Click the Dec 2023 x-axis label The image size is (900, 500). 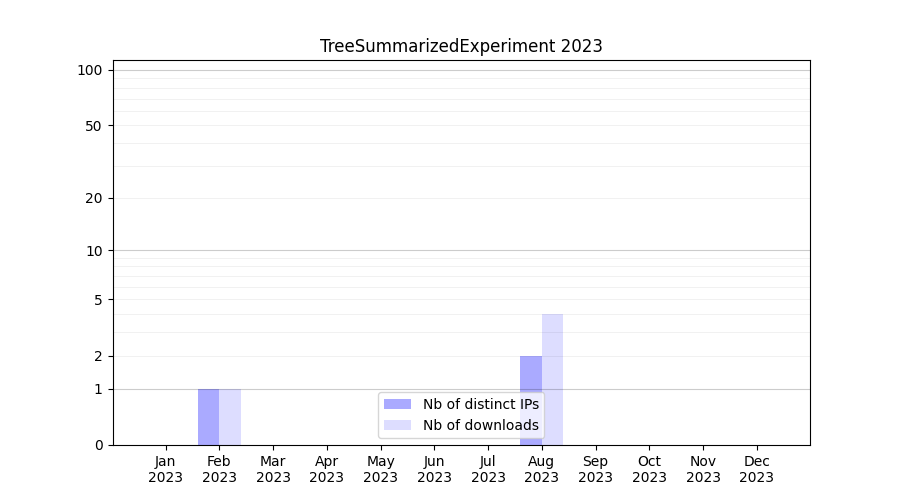coord(756,469)
